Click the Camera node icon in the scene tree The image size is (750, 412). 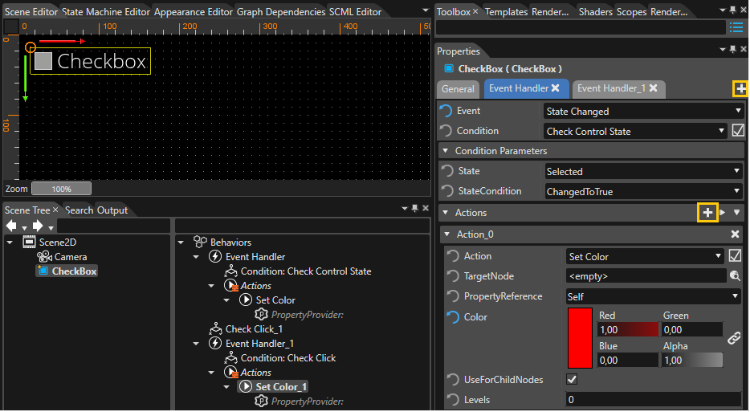pyautogui.click(x=44, y=257)
